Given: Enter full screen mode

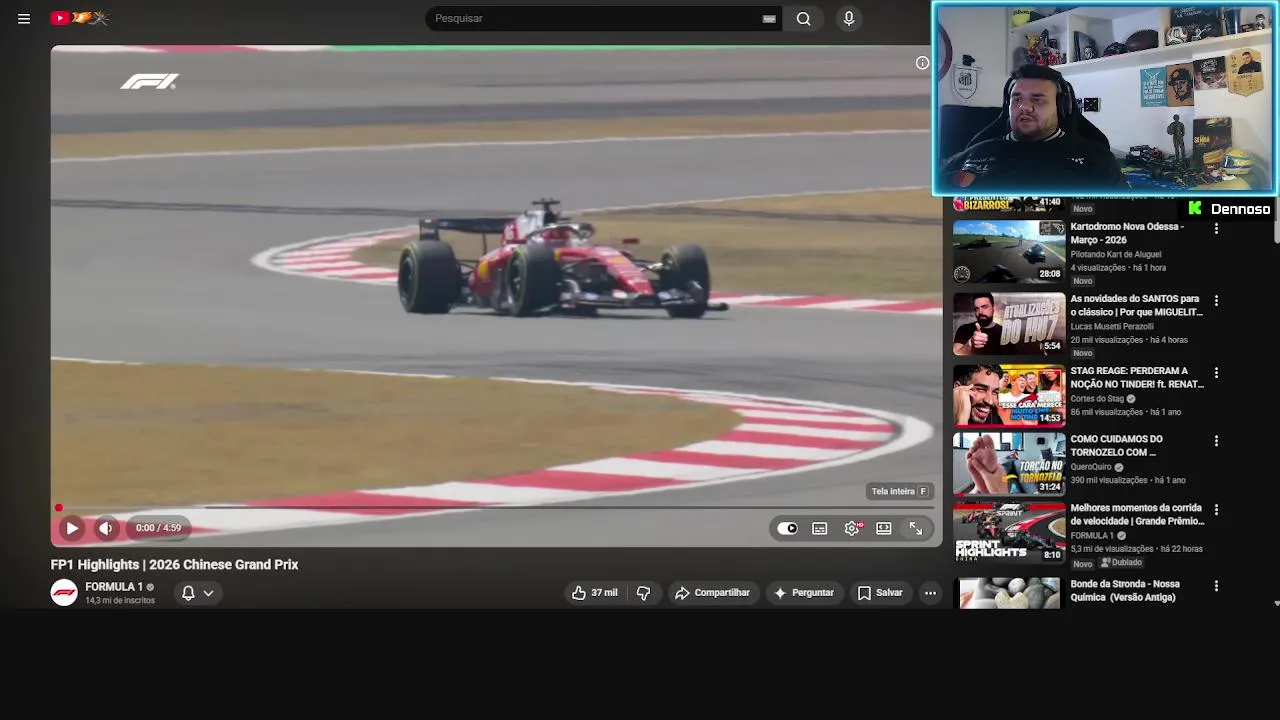Looking at the screenshot, I should 916,528.
